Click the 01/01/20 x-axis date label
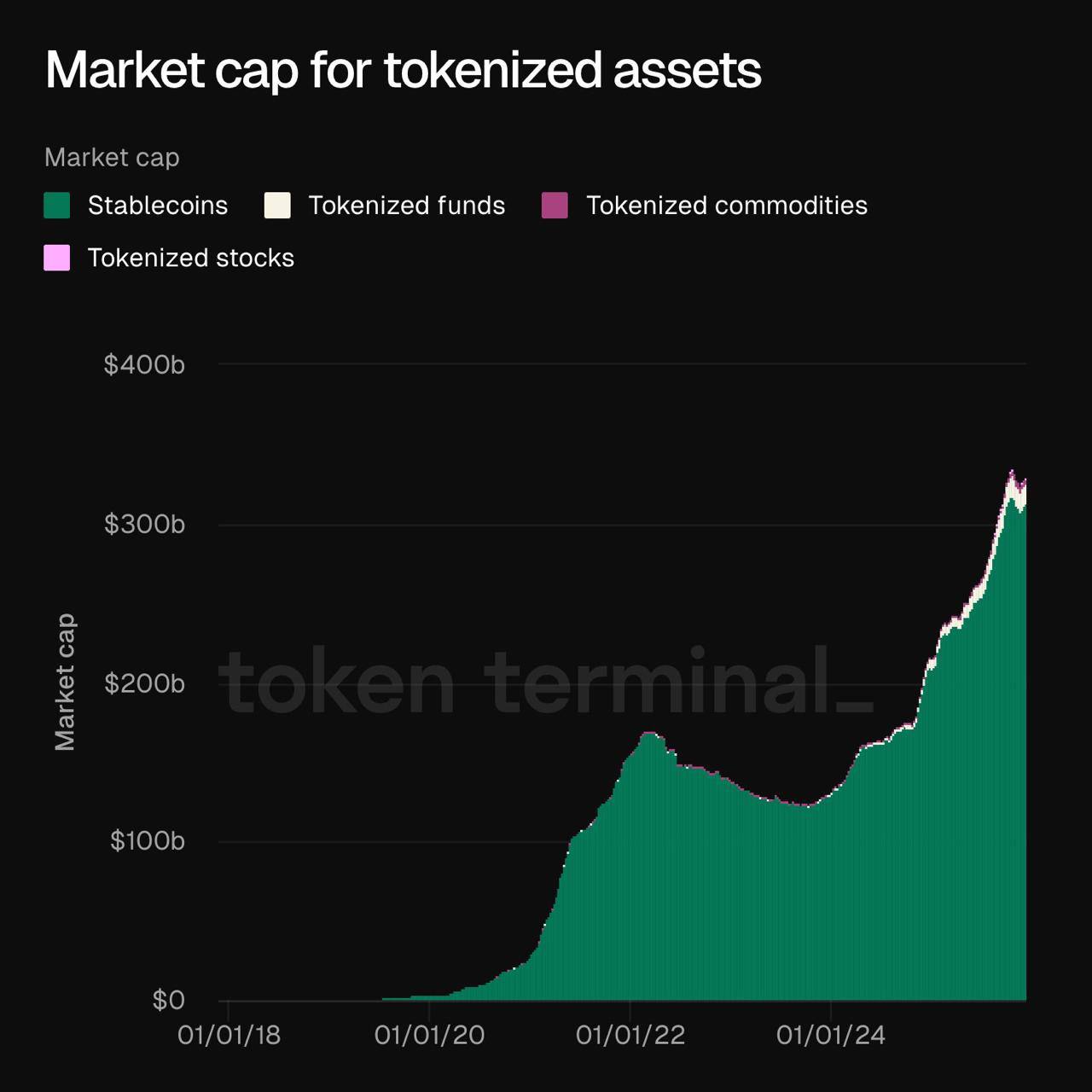This screenshot has width=1092, height=1092. point(429,1035)
